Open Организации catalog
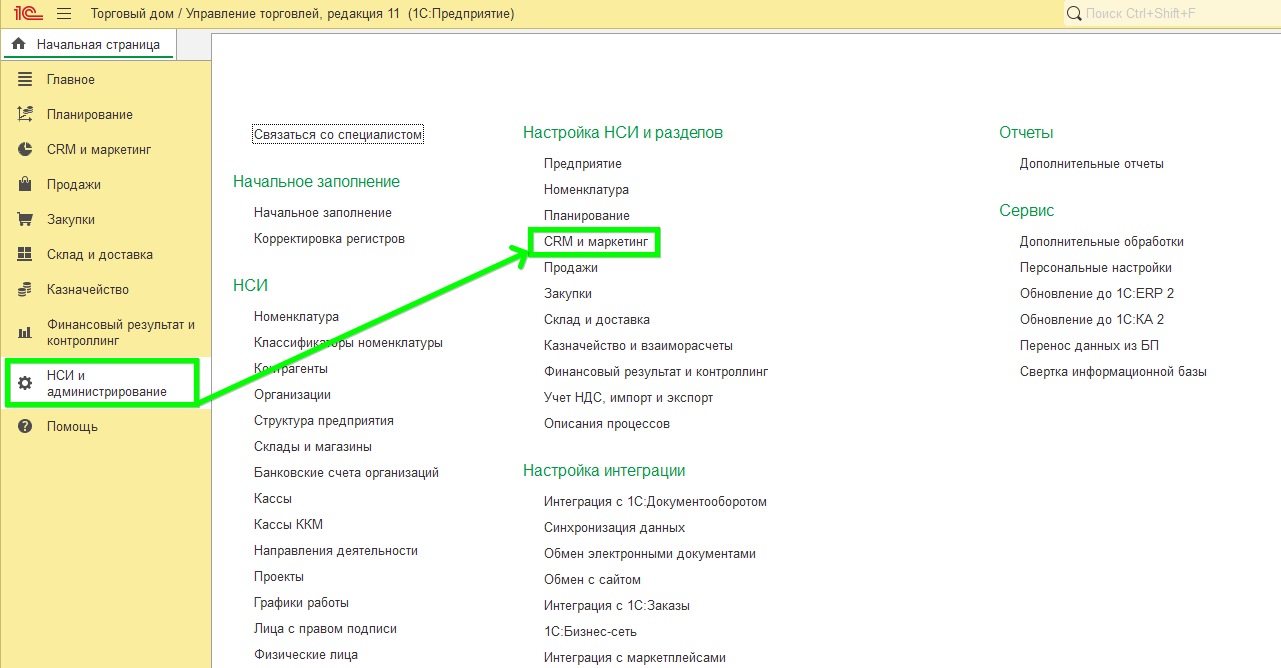 [292, 395]
